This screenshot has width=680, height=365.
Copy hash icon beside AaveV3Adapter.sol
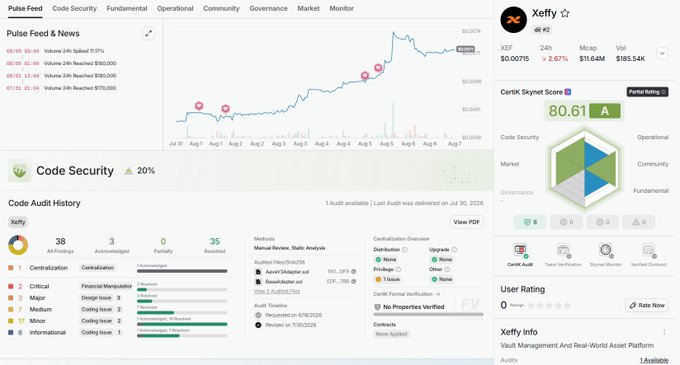pyautogui.click(x=353, y=272)
